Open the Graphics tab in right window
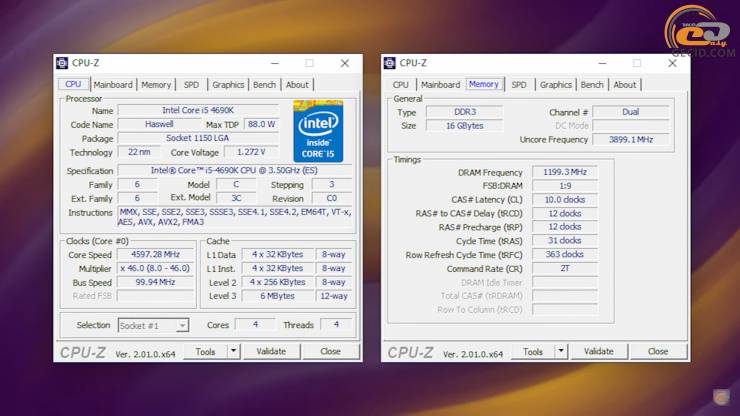 pos(555,85)
